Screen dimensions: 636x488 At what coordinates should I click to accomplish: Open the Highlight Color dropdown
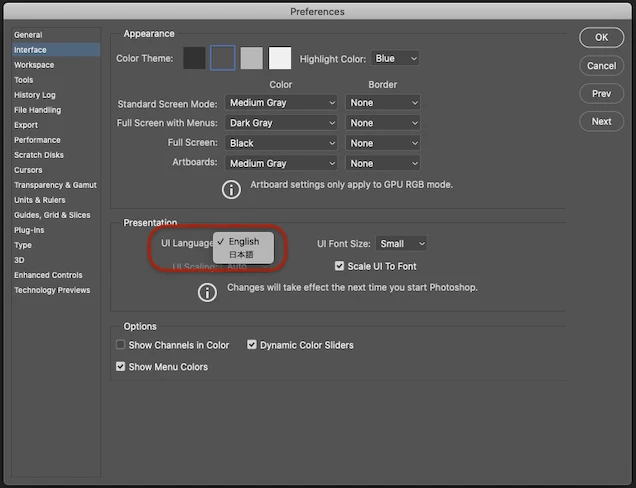coord(395,58)
